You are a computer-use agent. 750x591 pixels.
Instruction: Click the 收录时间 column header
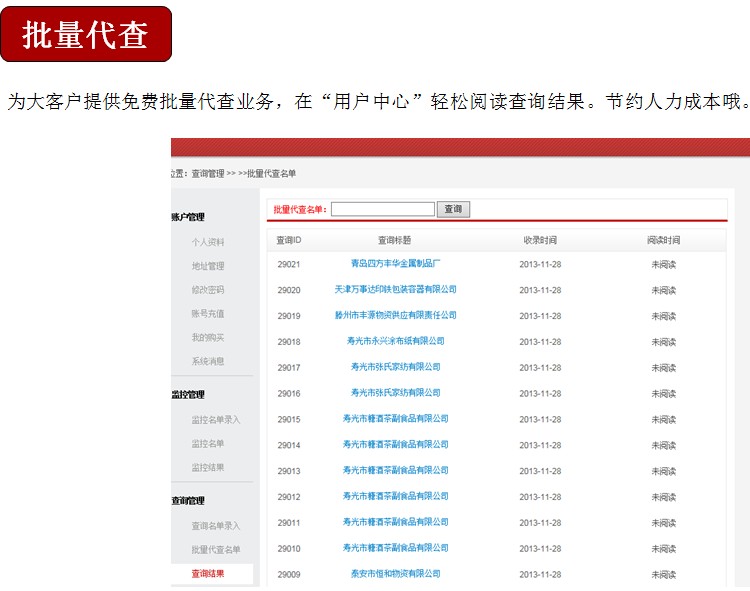(540, 240)
